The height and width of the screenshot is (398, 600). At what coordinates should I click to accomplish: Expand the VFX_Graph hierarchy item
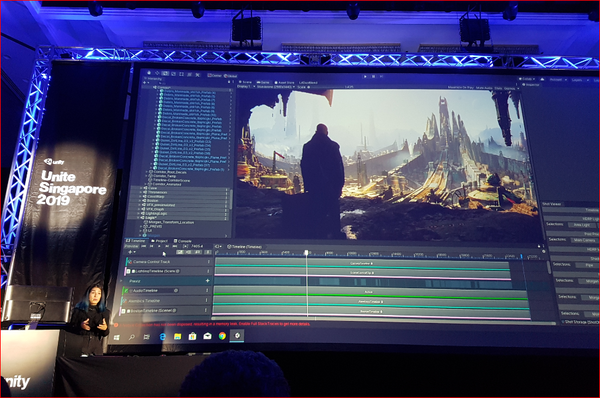(140, 209)
